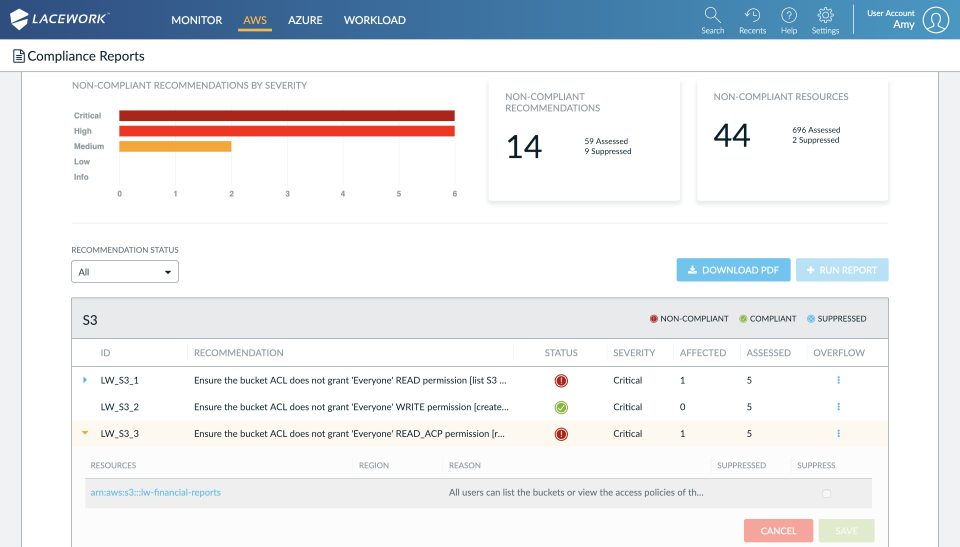Go to the Monitor tab
960x547 pixels.
[x=196, y=20]
